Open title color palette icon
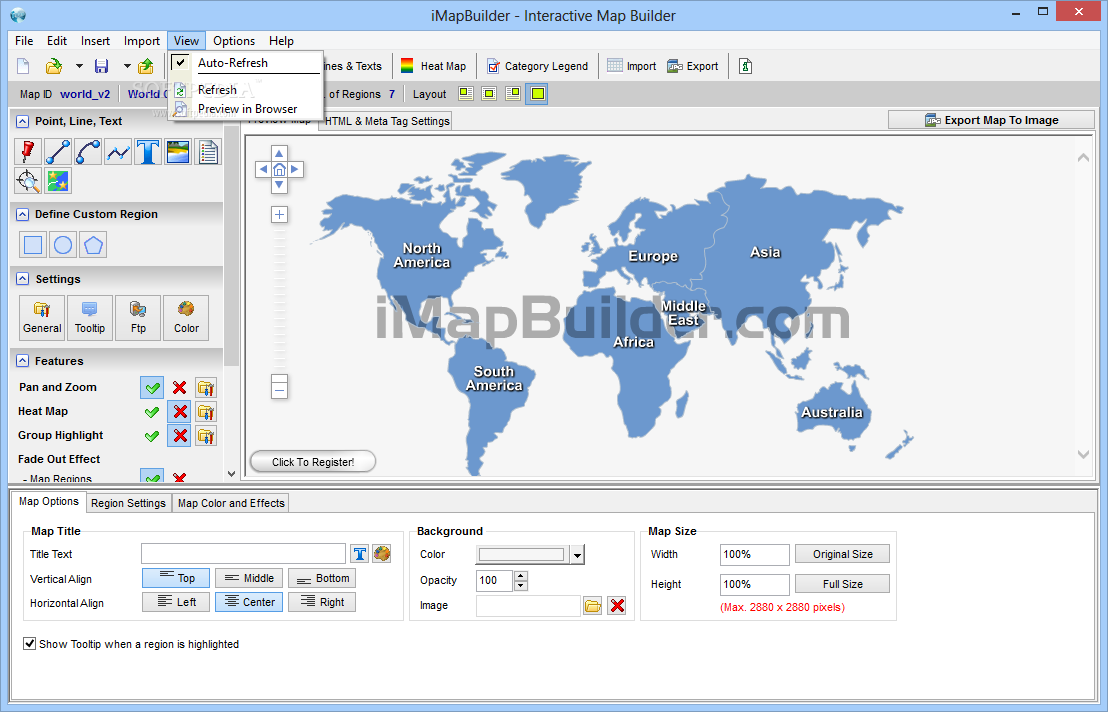The width and height of the screenshot is (1108, 712). pyautogui.click(x=382, y=554)
